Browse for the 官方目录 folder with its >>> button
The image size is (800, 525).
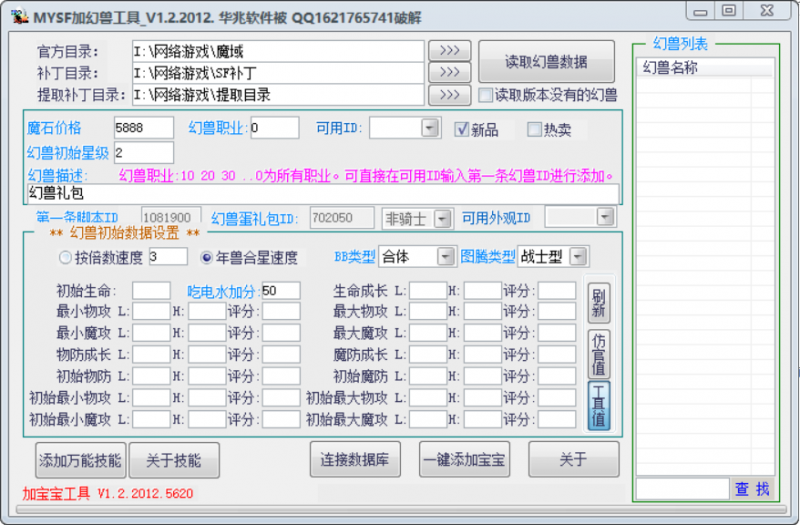click(449, 51)
